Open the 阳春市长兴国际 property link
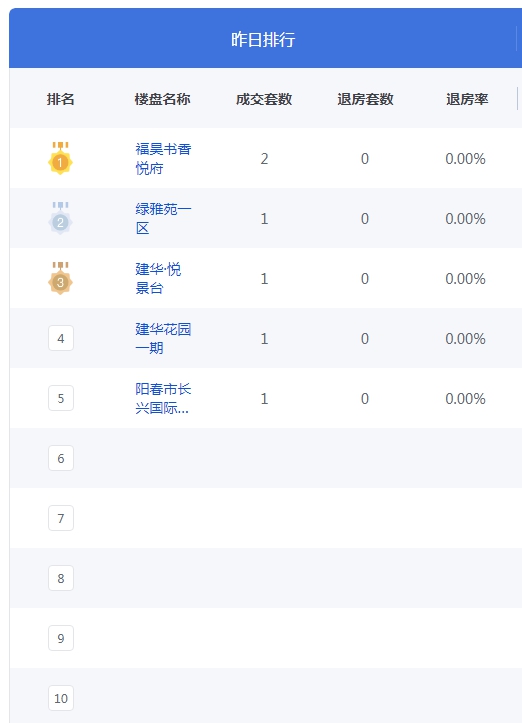This screenshot has height=723, width=522. (x=163, y=398)
